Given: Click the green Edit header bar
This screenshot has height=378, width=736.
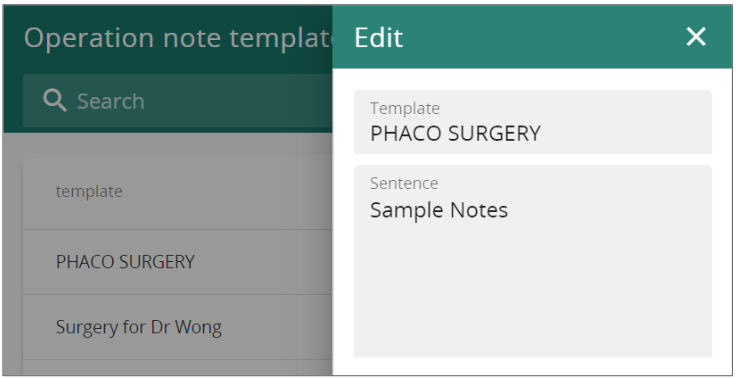Looking at the screenshot, I should pos(532,37).
